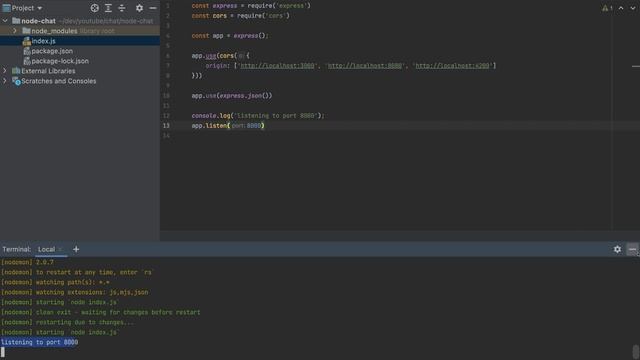Image resolution: width=640 pixels, height=360 pixels.
Task: Click the folded cors options hint
Action: 241,56
